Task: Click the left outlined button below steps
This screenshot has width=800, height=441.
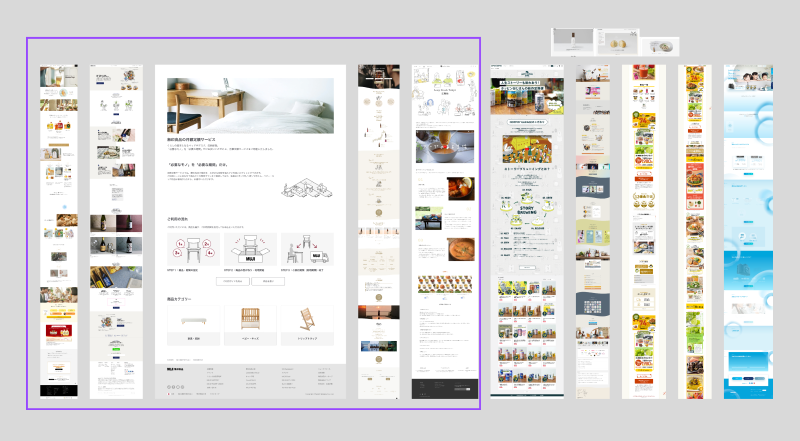Action: [x=229, y=282]
